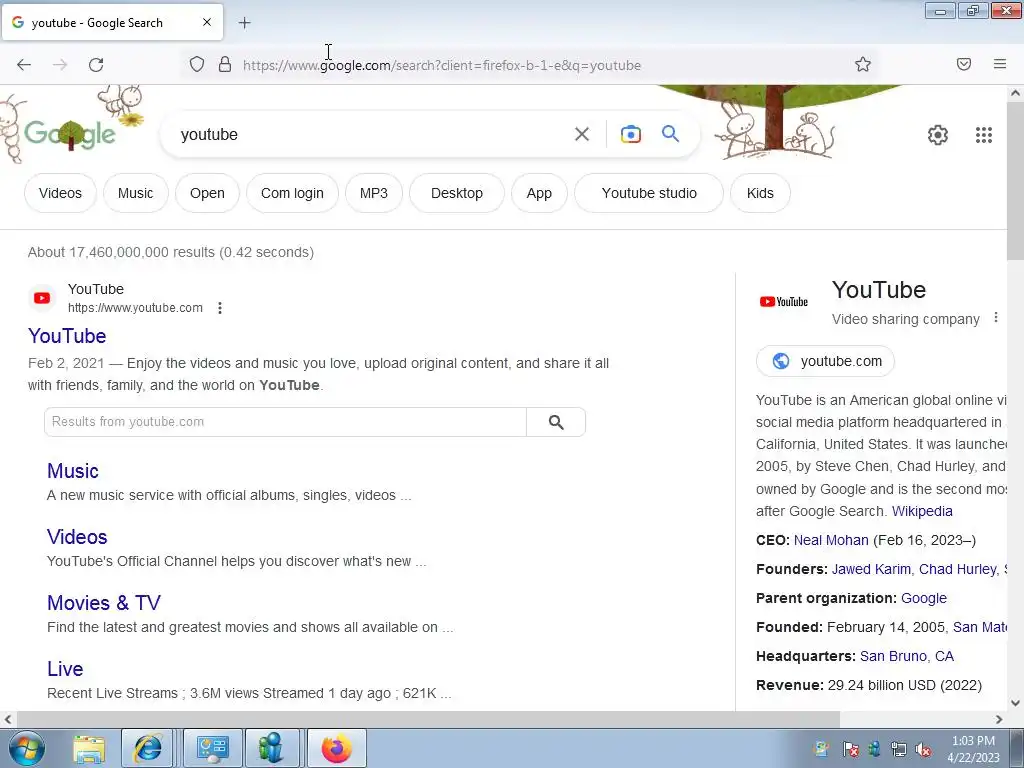Click the horizontal scrollbar left arrow
Image resolution: width=1024 pixels, height=768 pixels.
pos(7,719)
